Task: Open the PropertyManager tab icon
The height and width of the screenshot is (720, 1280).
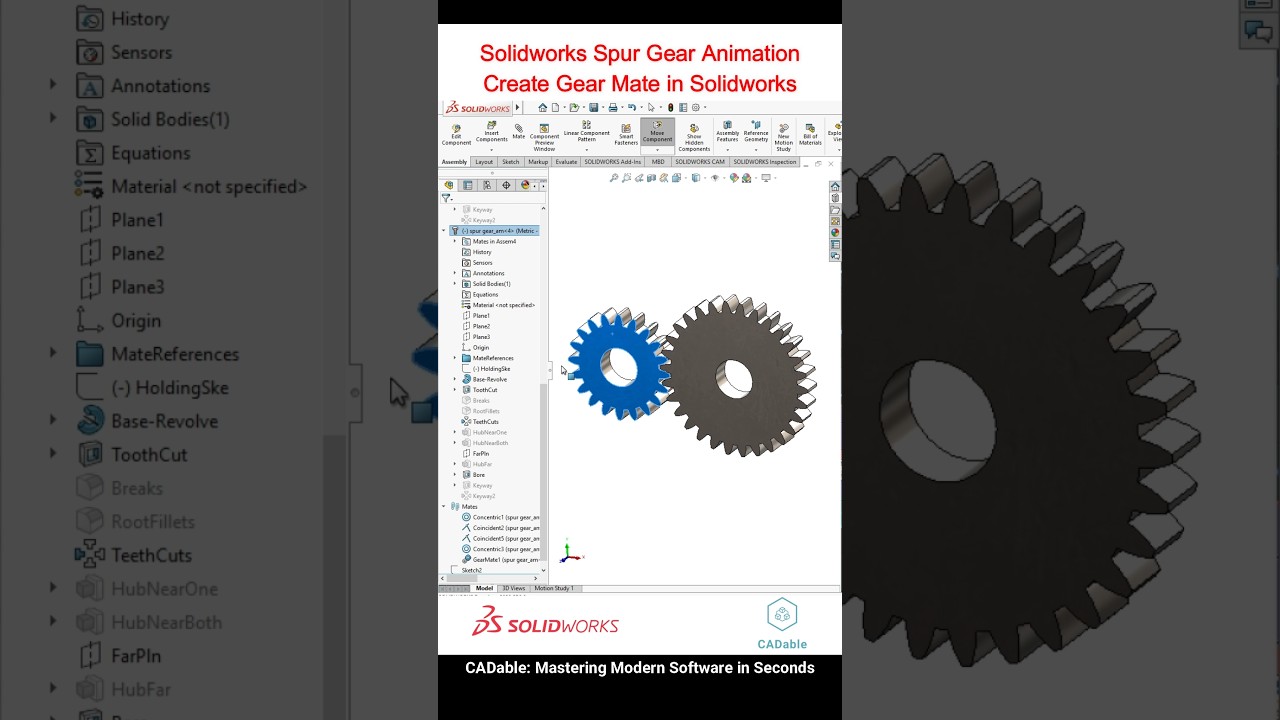Action: point(467,185)
